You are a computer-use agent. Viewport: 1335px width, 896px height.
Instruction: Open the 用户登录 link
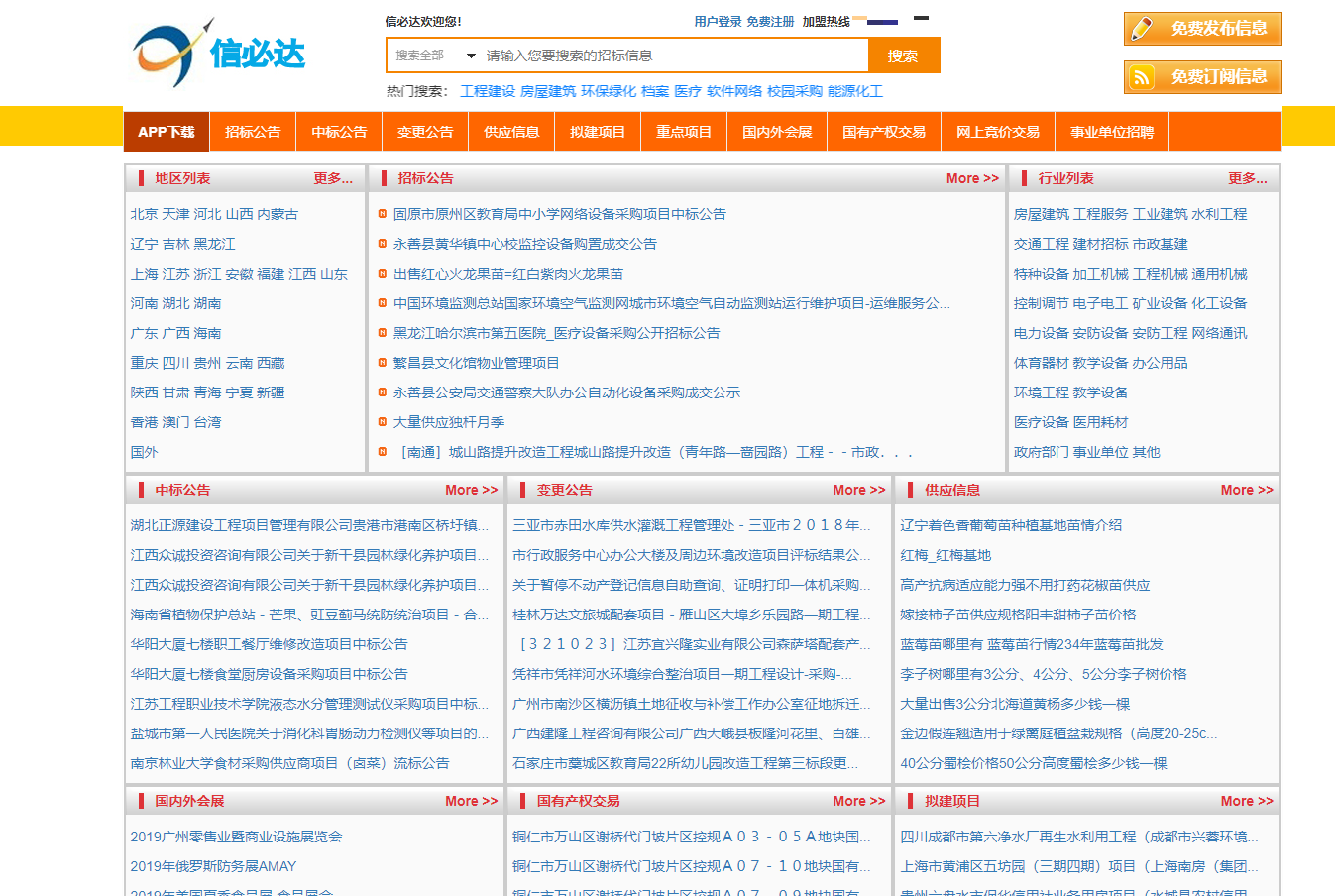[x=718, y=21]
